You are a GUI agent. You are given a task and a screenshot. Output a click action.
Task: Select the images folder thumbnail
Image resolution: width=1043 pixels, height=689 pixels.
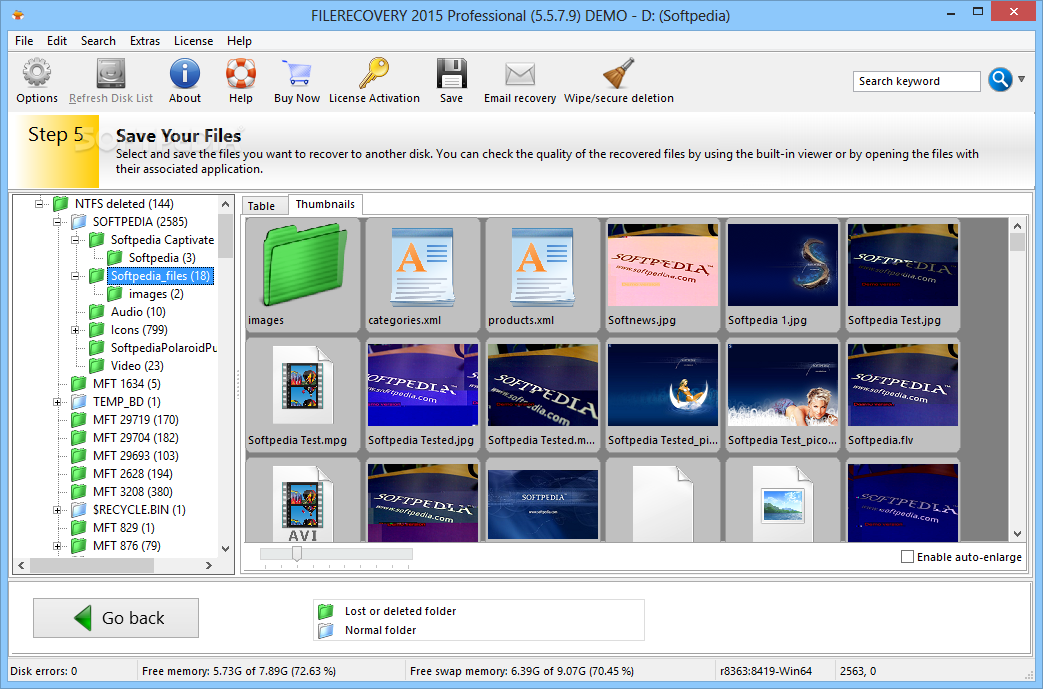click(303, 275)
